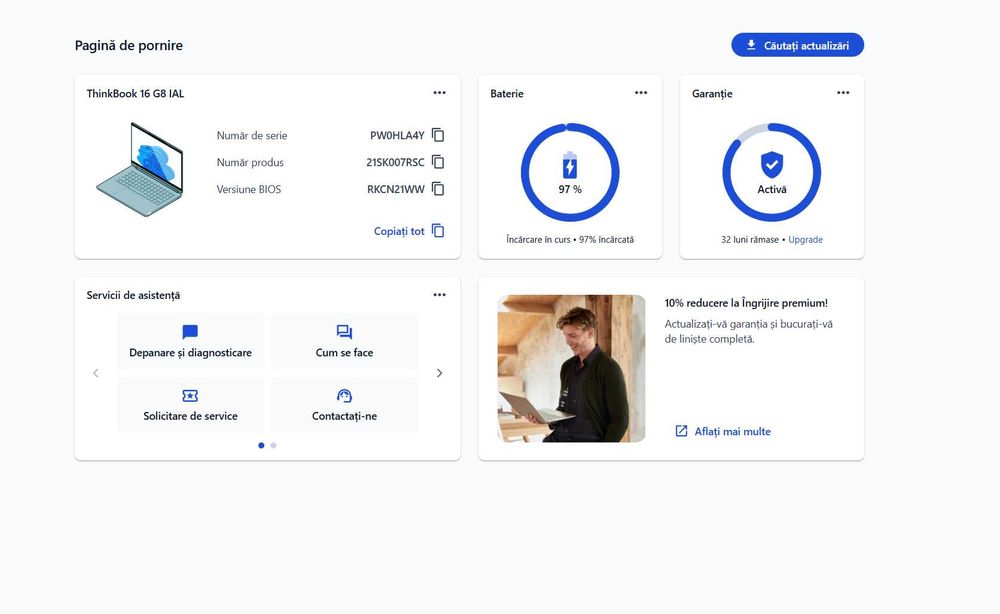The image size is (1000, 614).
Task: Click the Număr de serie label
Action: tap(252, 135)
